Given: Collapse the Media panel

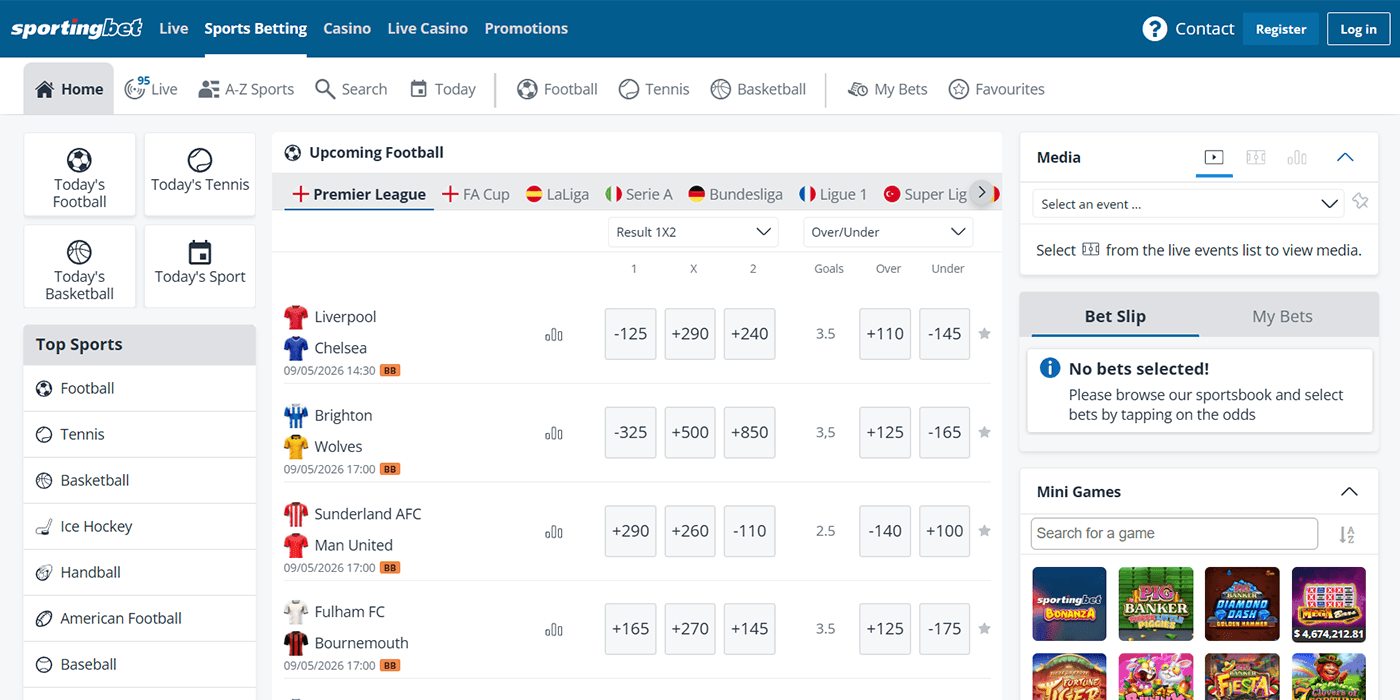Looking at the screenshot, I should tap(1345, 157).
